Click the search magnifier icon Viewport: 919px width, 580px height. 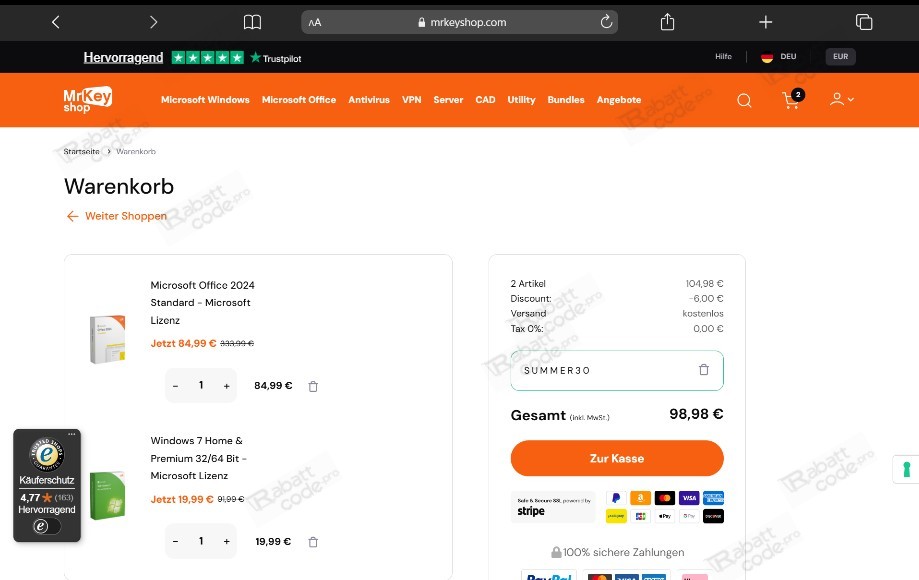point(744,100)
